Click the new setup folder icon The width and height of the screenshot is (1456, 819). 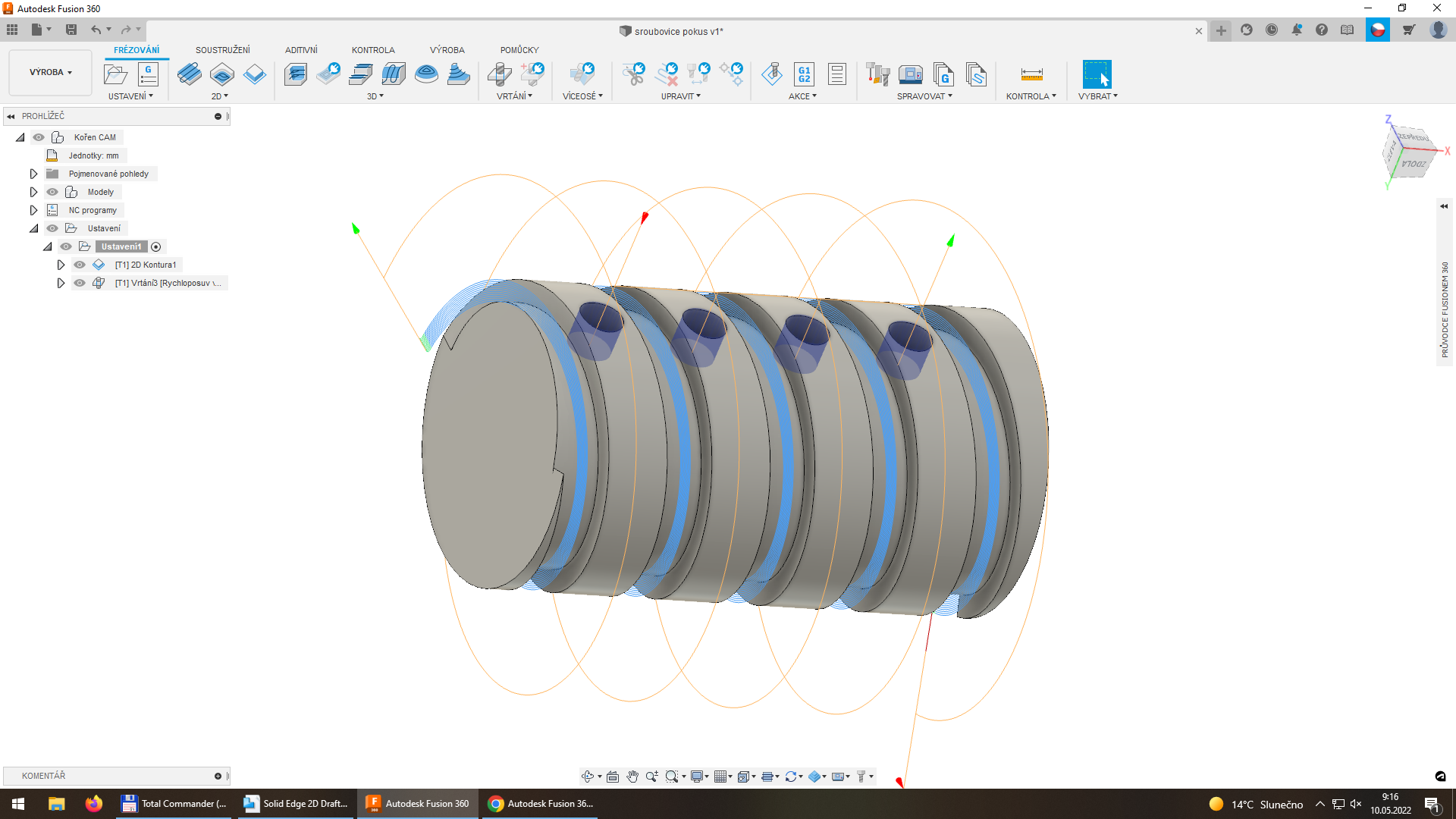click(115, 74)
